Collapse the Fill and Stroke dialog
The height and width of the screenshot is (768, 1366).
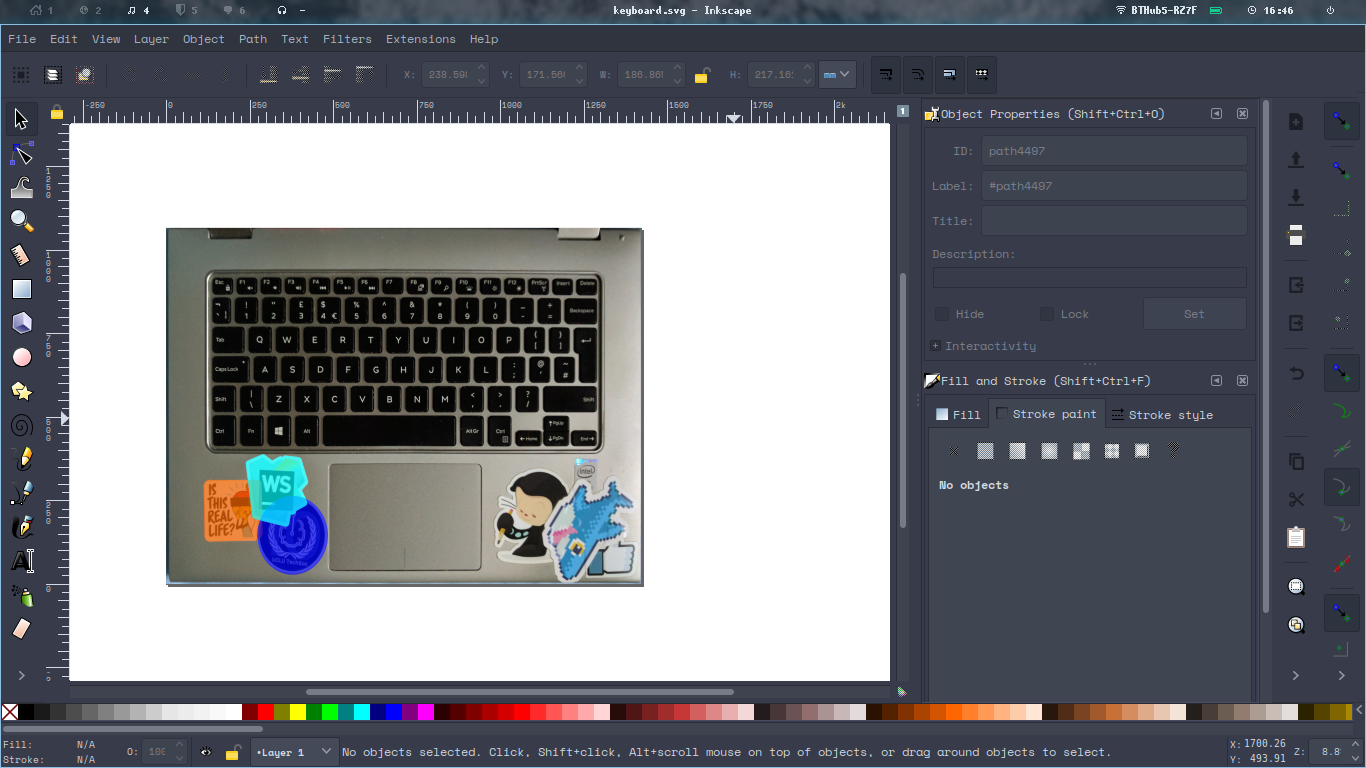(x=1216, y=381)
